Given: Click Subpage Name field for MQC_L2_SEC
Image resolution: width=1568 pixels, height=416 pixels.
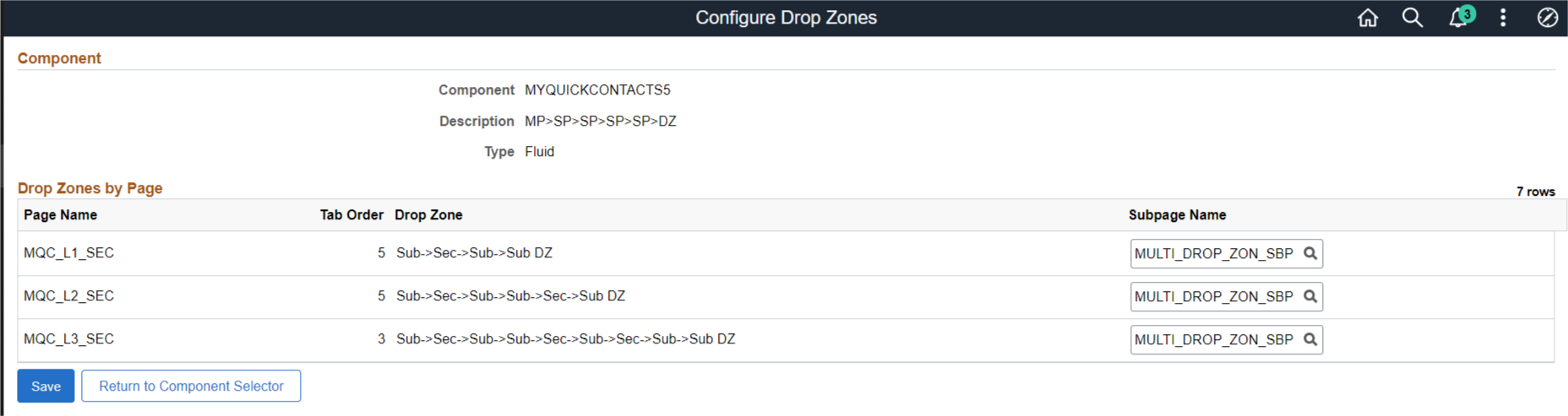Looking at the screenshot, I should click(1213, 296).
